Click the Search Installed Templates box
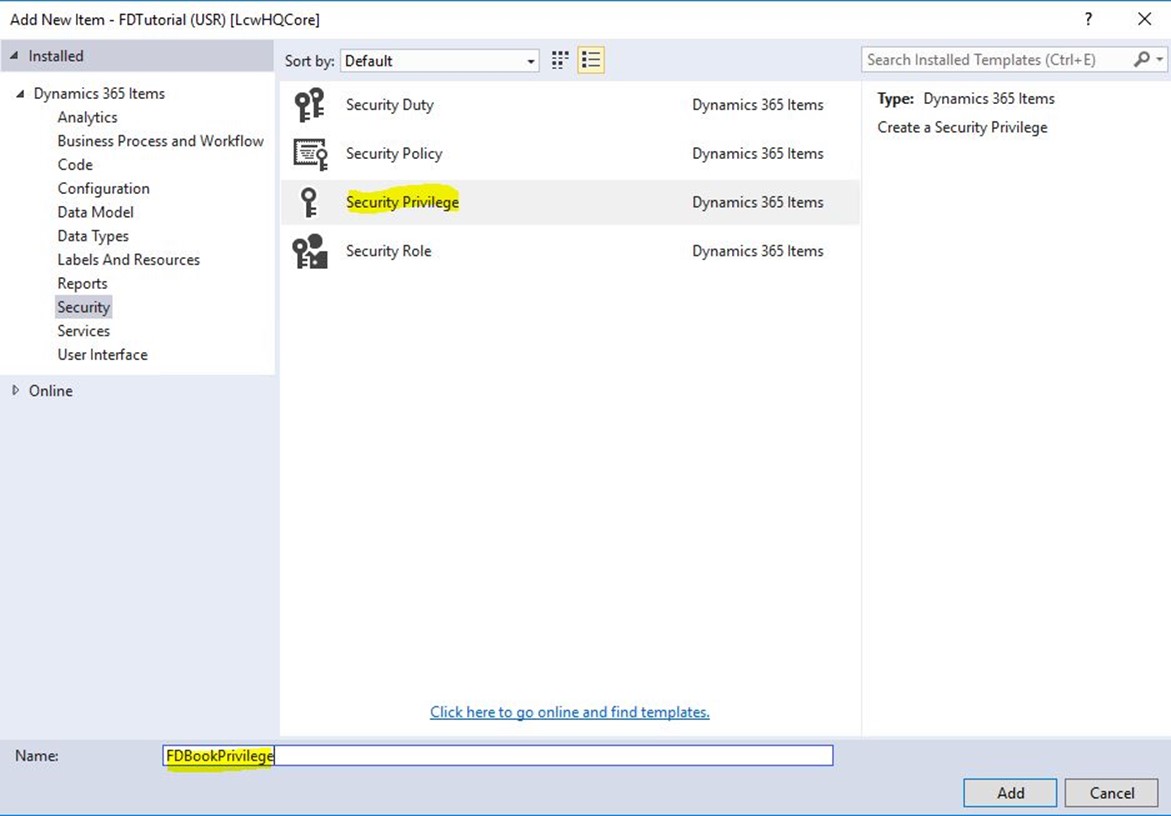Image resolution: width=1171 pixels, height=816 pixels. 997,60
